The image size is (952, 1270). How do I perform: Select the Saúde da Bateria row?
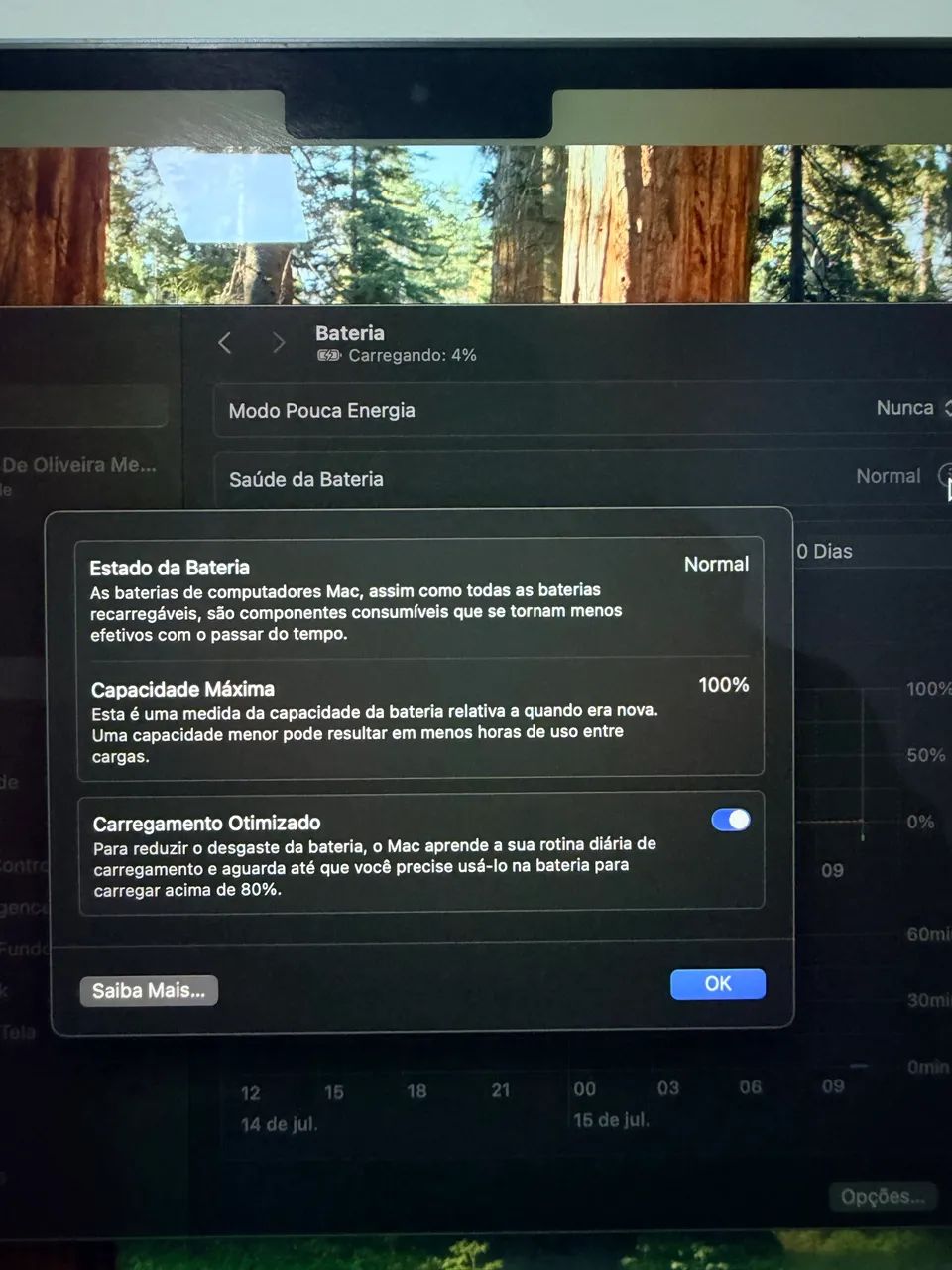583,478
